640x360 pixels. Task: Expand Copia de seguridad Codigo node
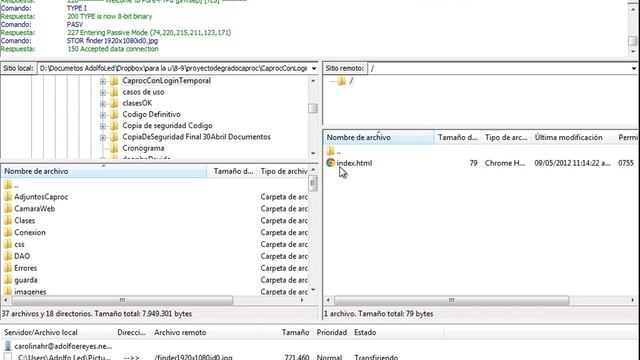pyautogui.click(x=103, y=126)
